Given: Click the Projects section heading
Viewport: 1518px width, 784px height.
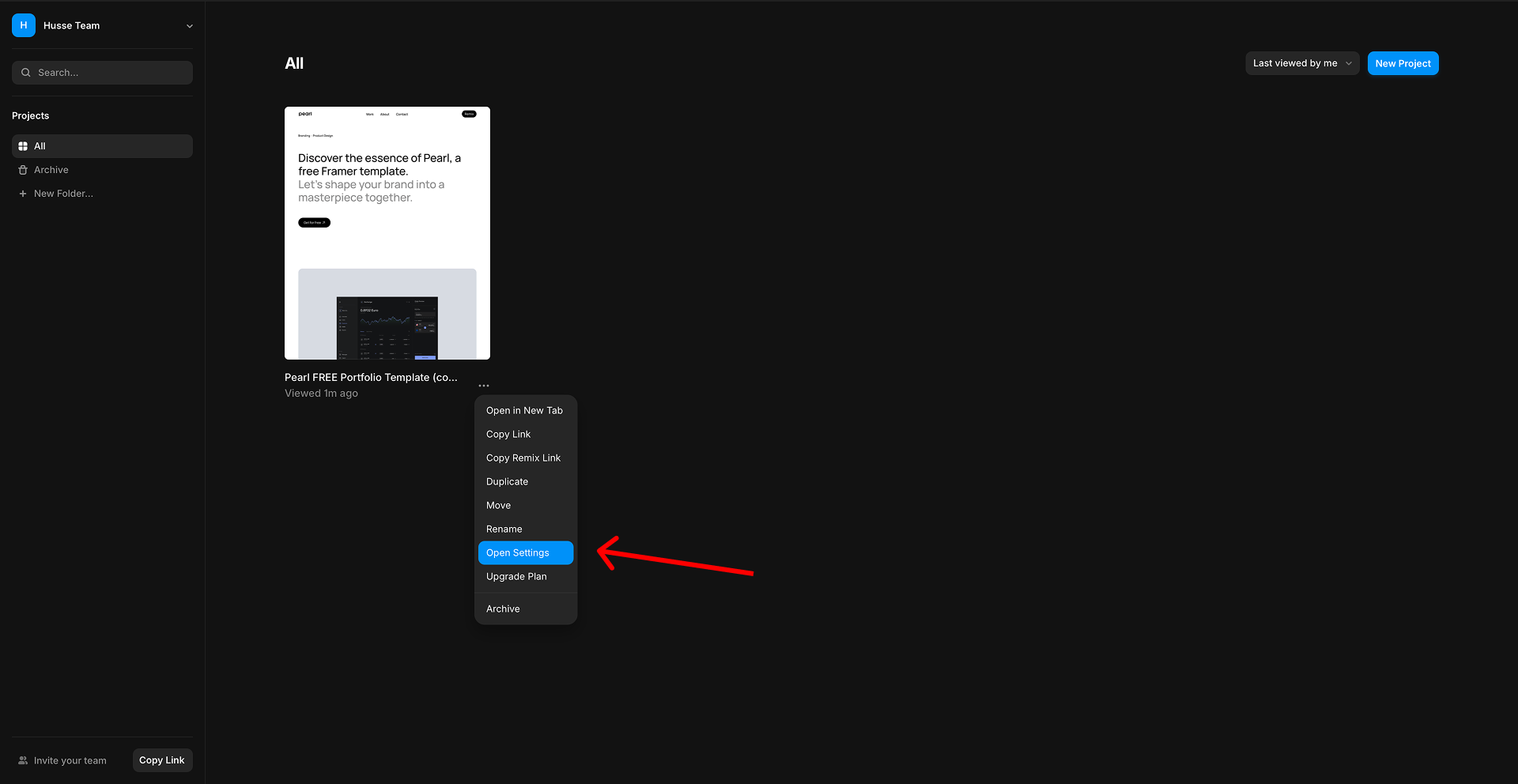Looking at the screenshot, I should 31,115.
